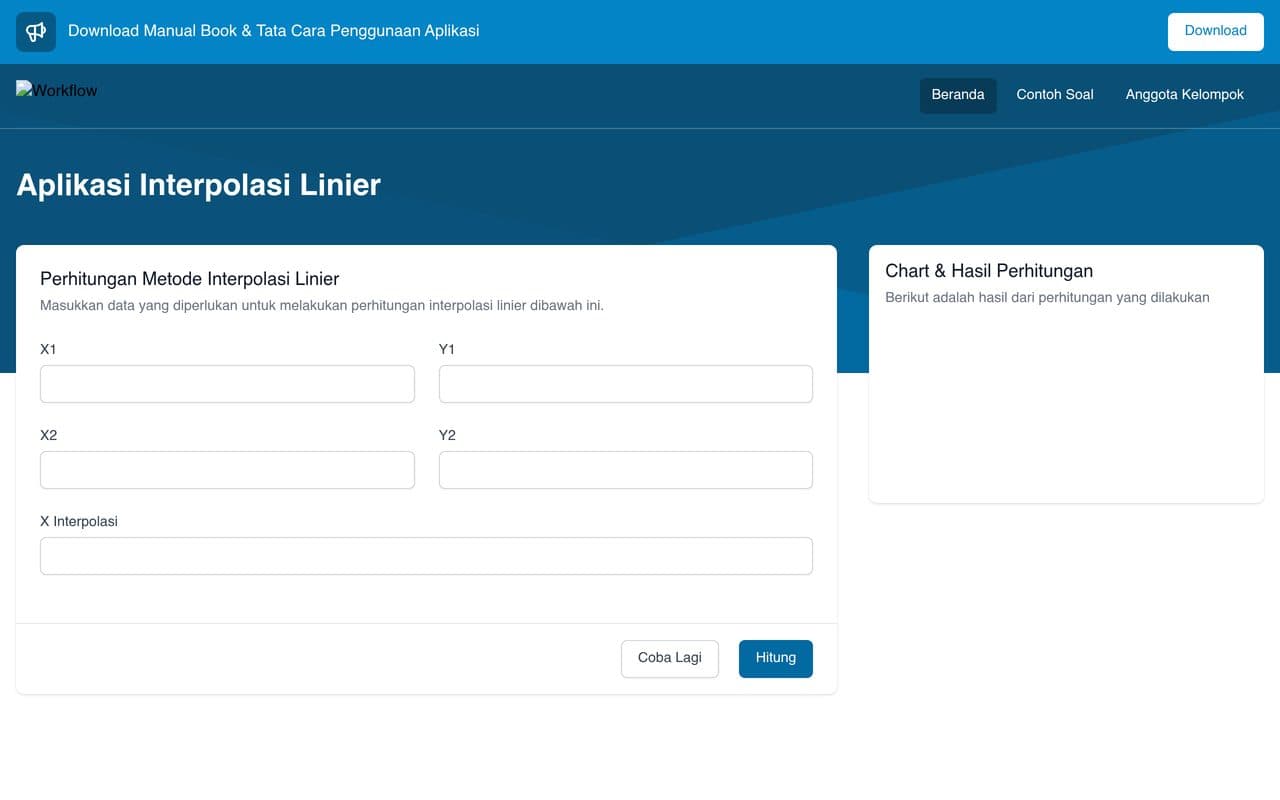Click the Y1 label

[x=447, y=349]
